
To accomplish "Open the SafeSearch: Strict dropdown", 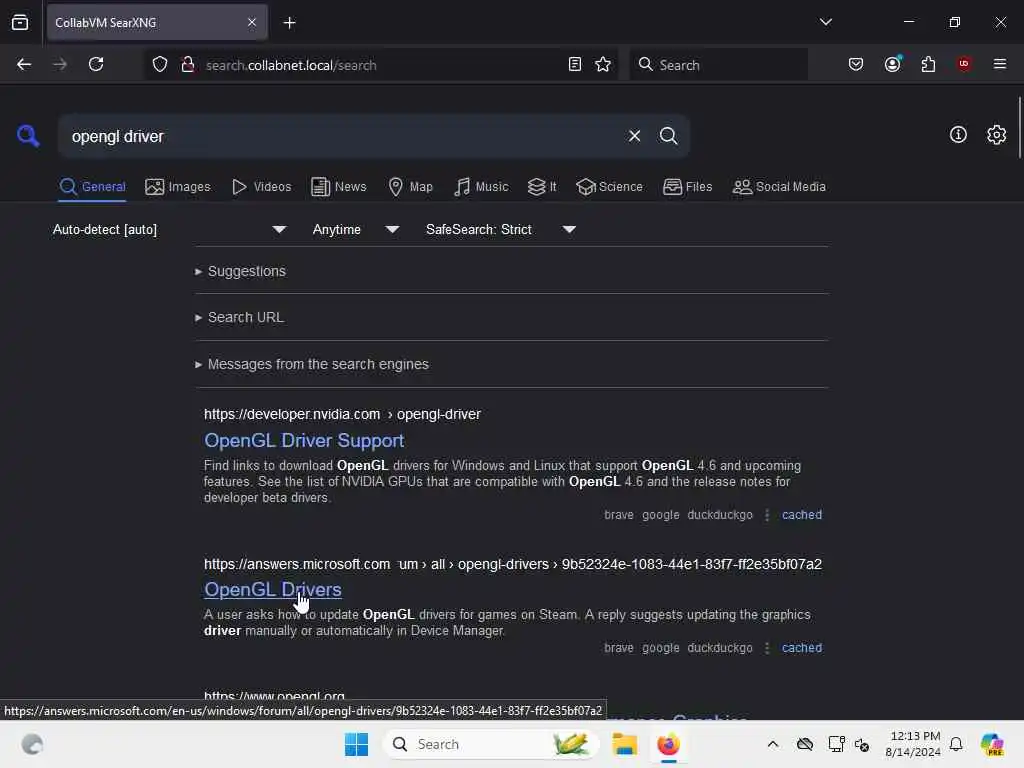I will click(x=501, y=229).
